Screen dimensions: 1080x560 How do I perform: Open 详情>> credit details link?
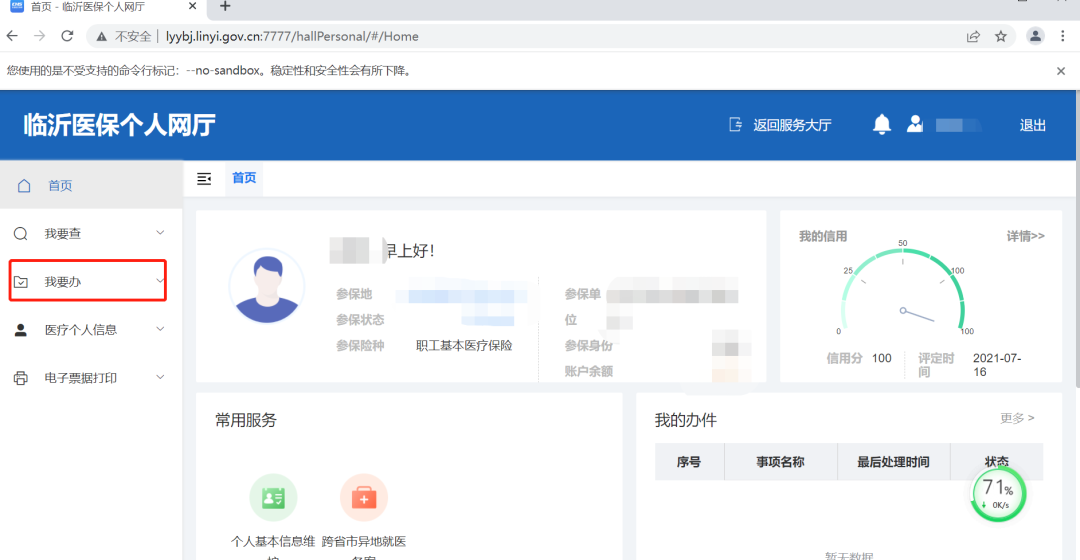pyautogui.click(x=1025, y=236)
